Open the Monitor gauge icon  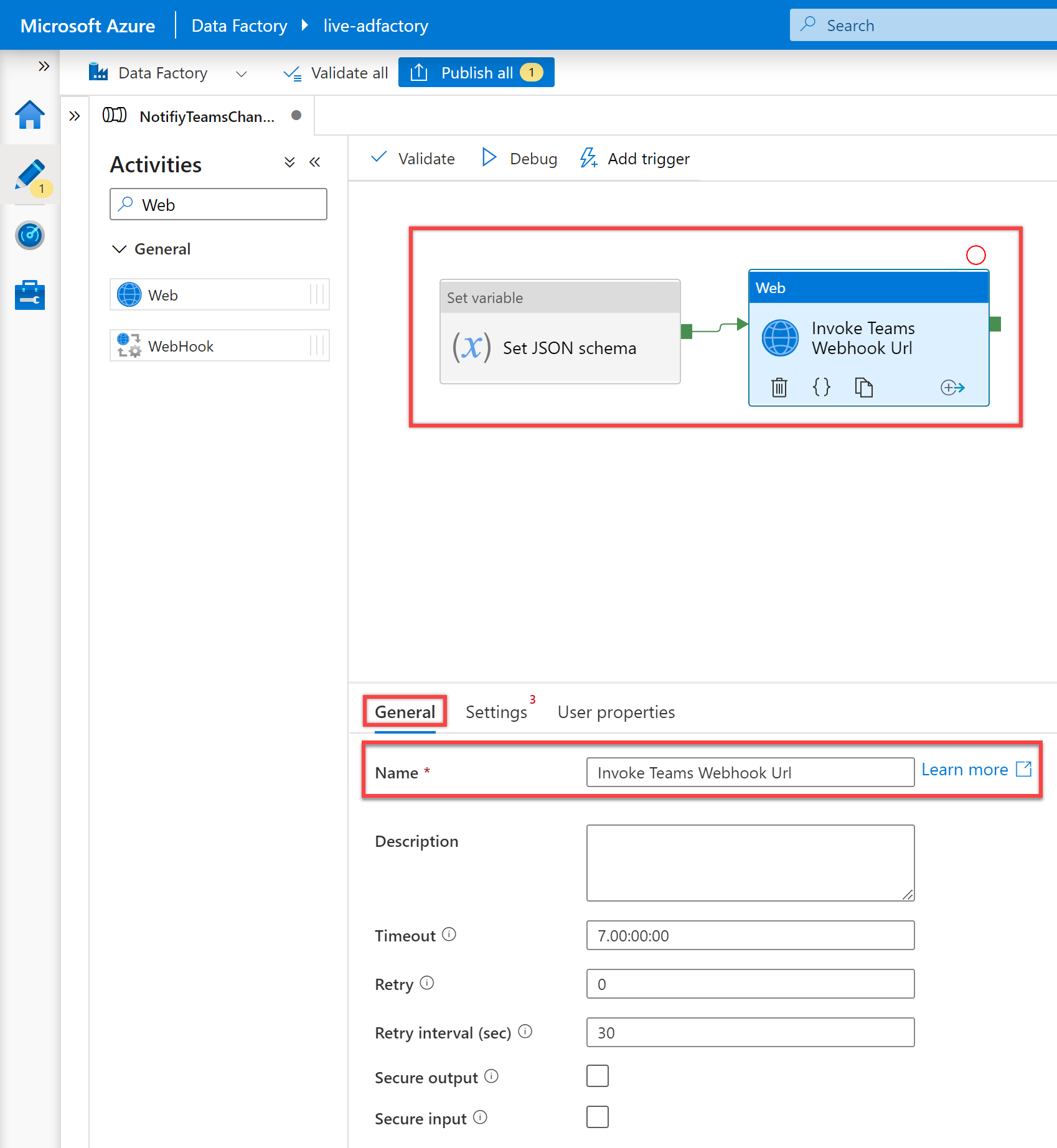[x=30, y=235]
